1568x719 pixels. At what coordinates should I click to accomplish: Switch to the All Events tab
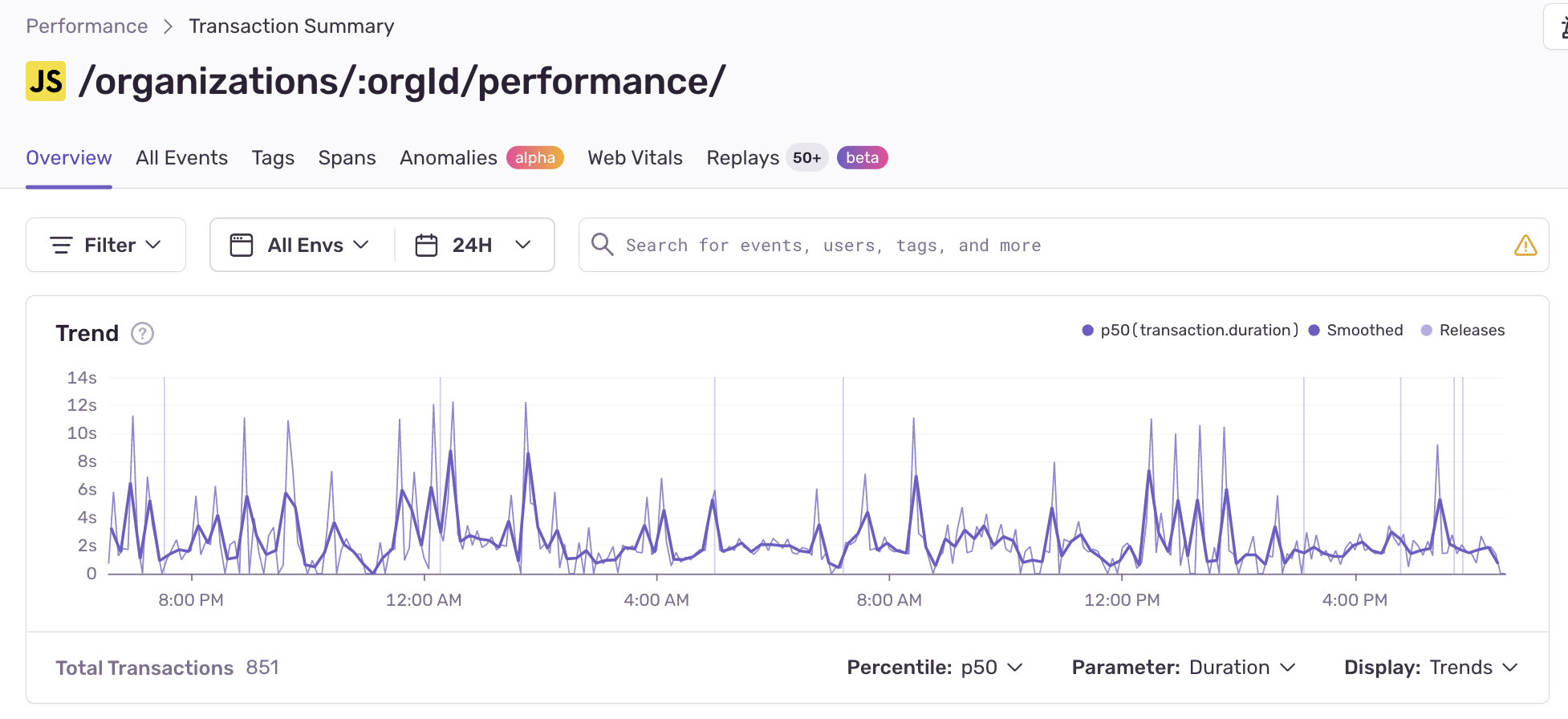click(x=181, y=157)
